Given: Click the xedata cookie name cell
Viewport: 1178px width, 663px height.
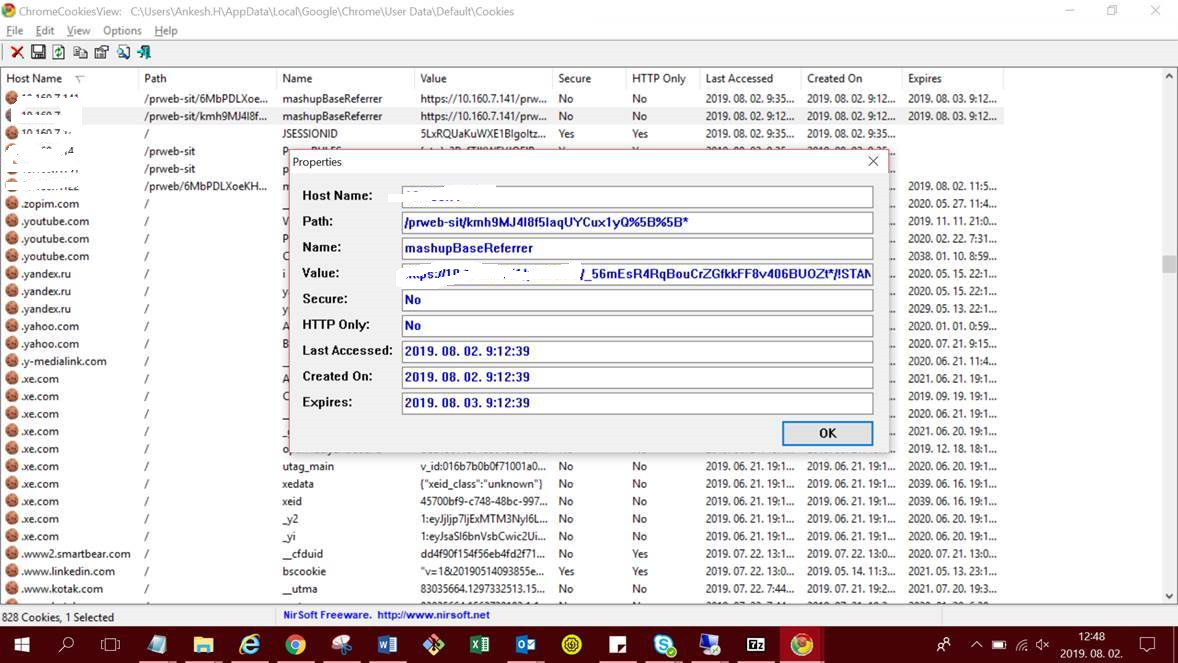Looking at the screenshot, I should click(x=298, y=483).
